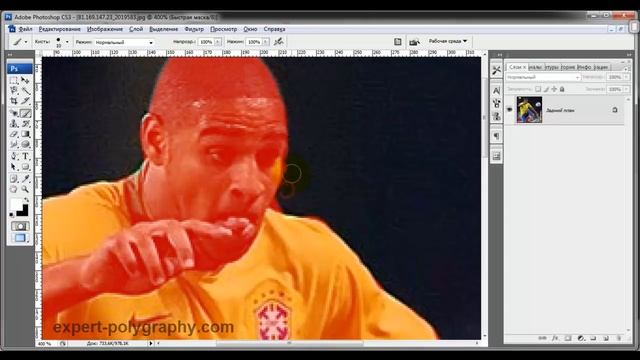Select the Brush tool in toolbox

click(25, 113)
